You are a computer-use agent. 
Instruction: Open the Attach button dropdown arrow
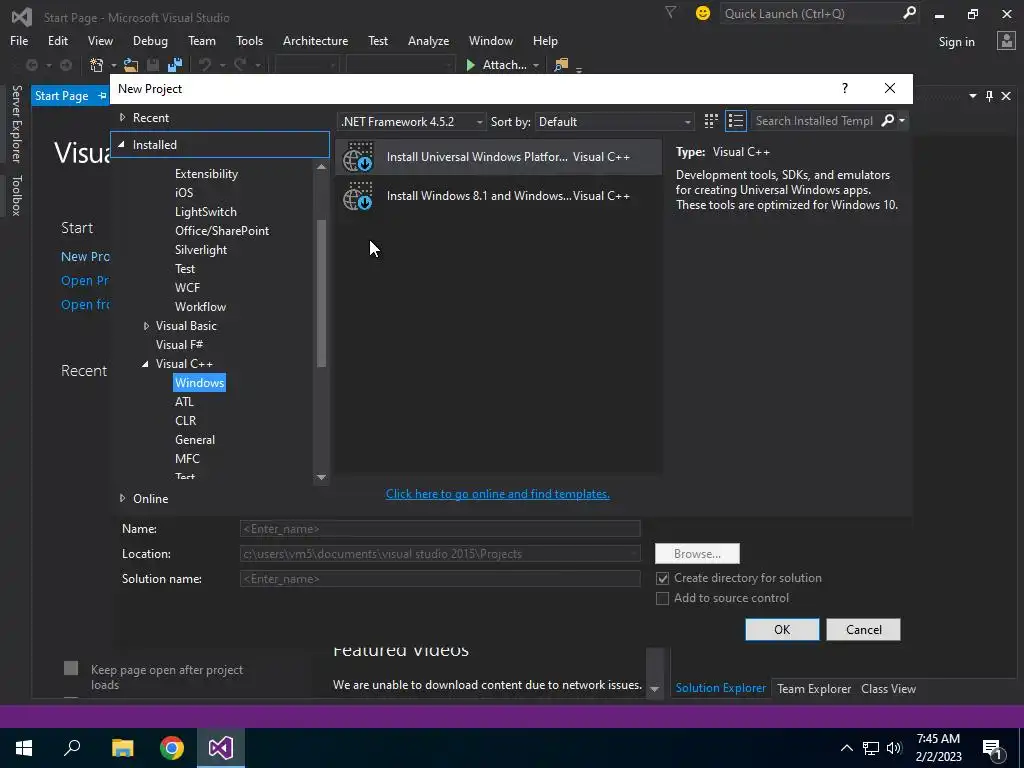(536, 65)
